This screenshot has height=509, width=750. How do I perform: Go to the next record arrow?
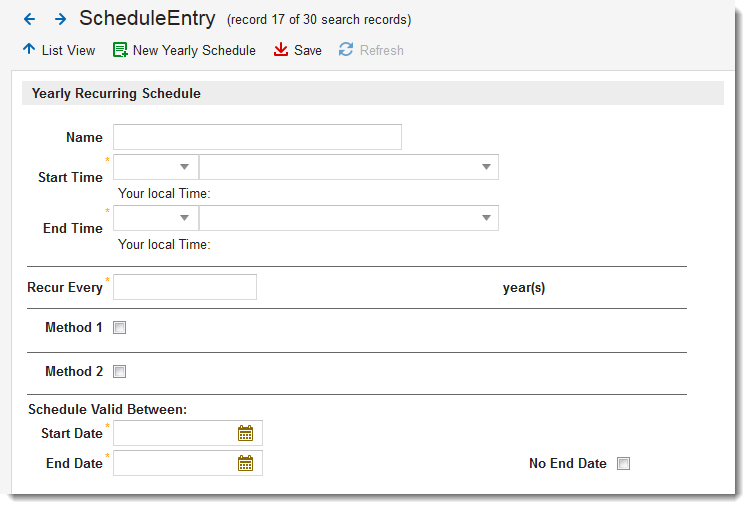[x=60, y=19]
